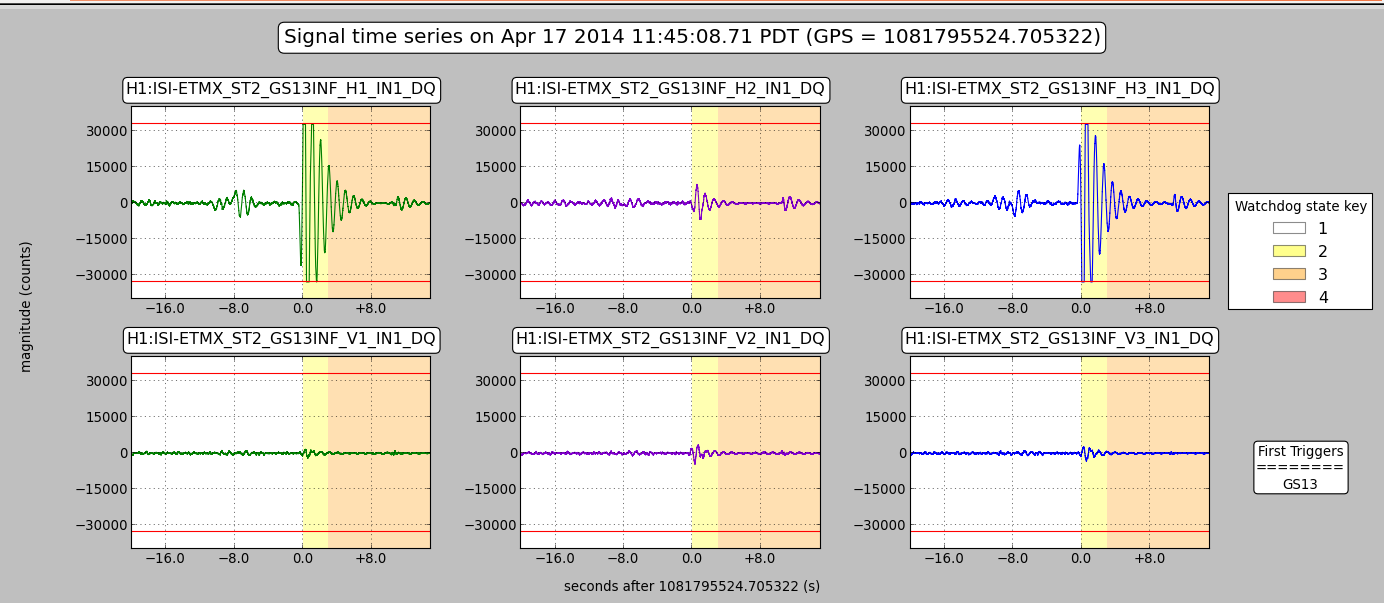The height and width of the screenshot is (603, 1384).
Task: Click the '0.0' x-tick label under the V3 plot
Action: (x=1081, y=559)
